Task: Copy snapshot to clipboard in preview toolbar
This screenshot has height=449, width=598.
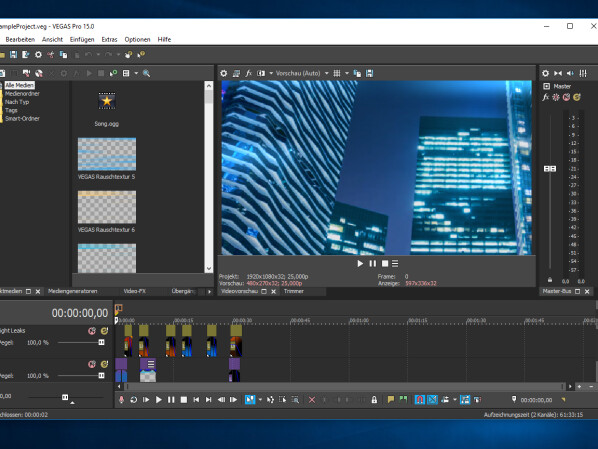Action: (x=357, y=73)
